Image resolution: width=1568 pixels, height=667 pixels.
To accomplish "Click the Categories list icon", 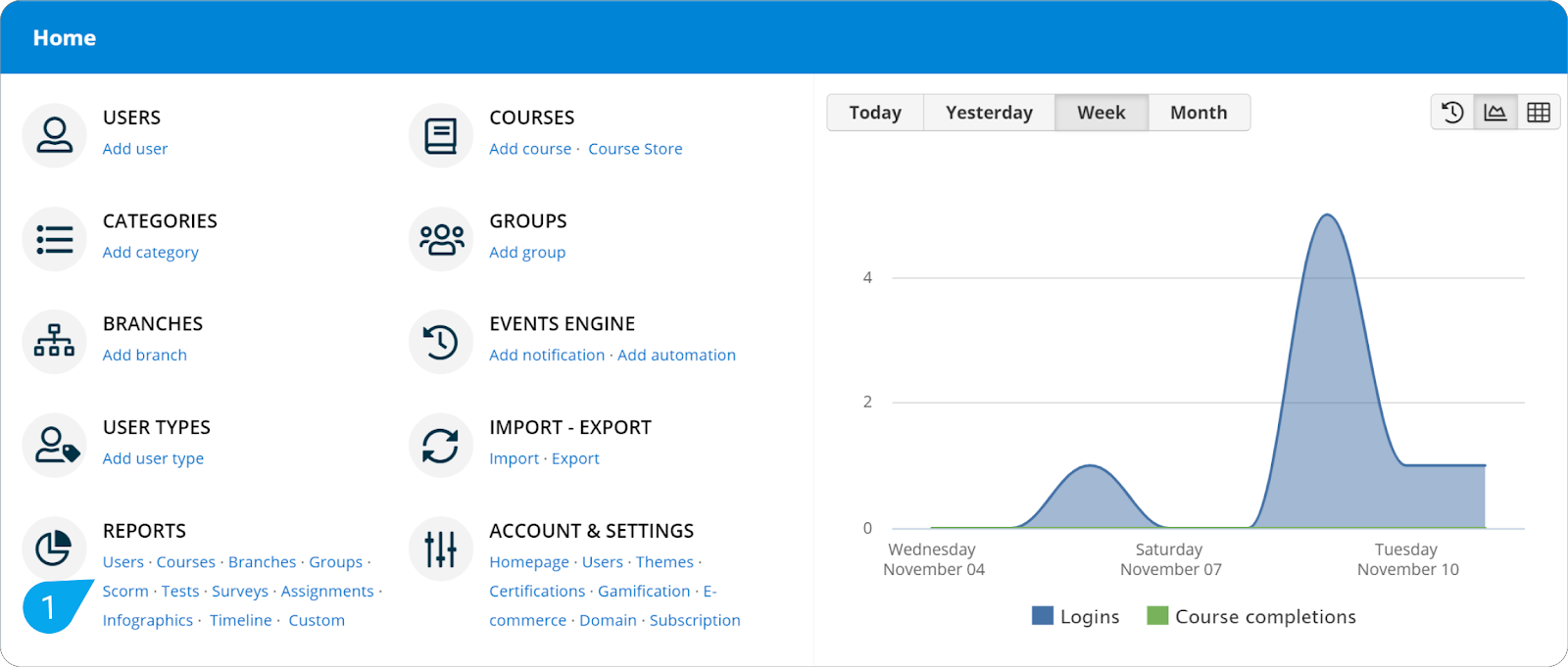I will click(x=55, y=239).
